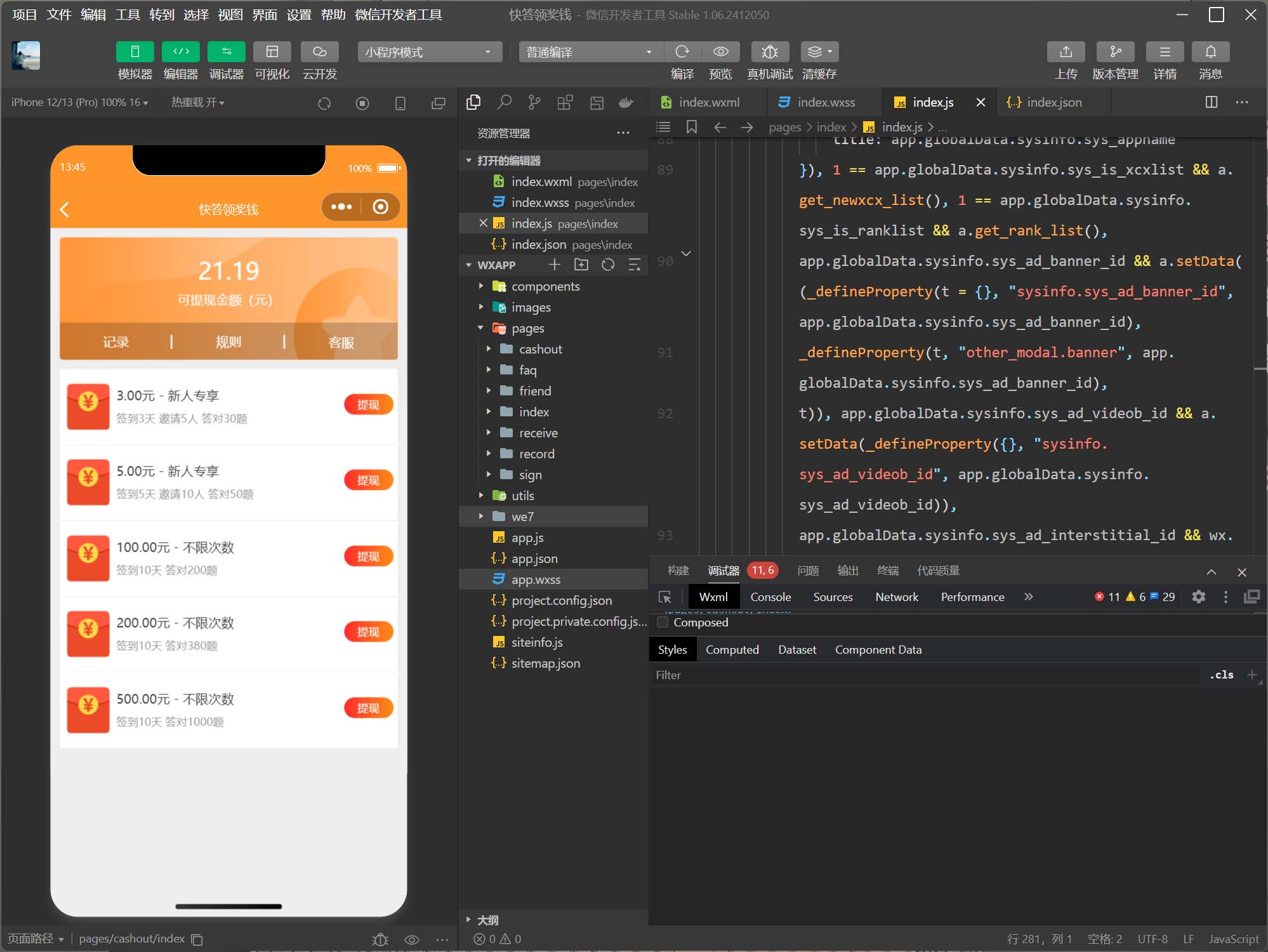Viewport: 1268px width, 952px height.
Task: Activate the element inspector picker
Action: tap(665, 597)
